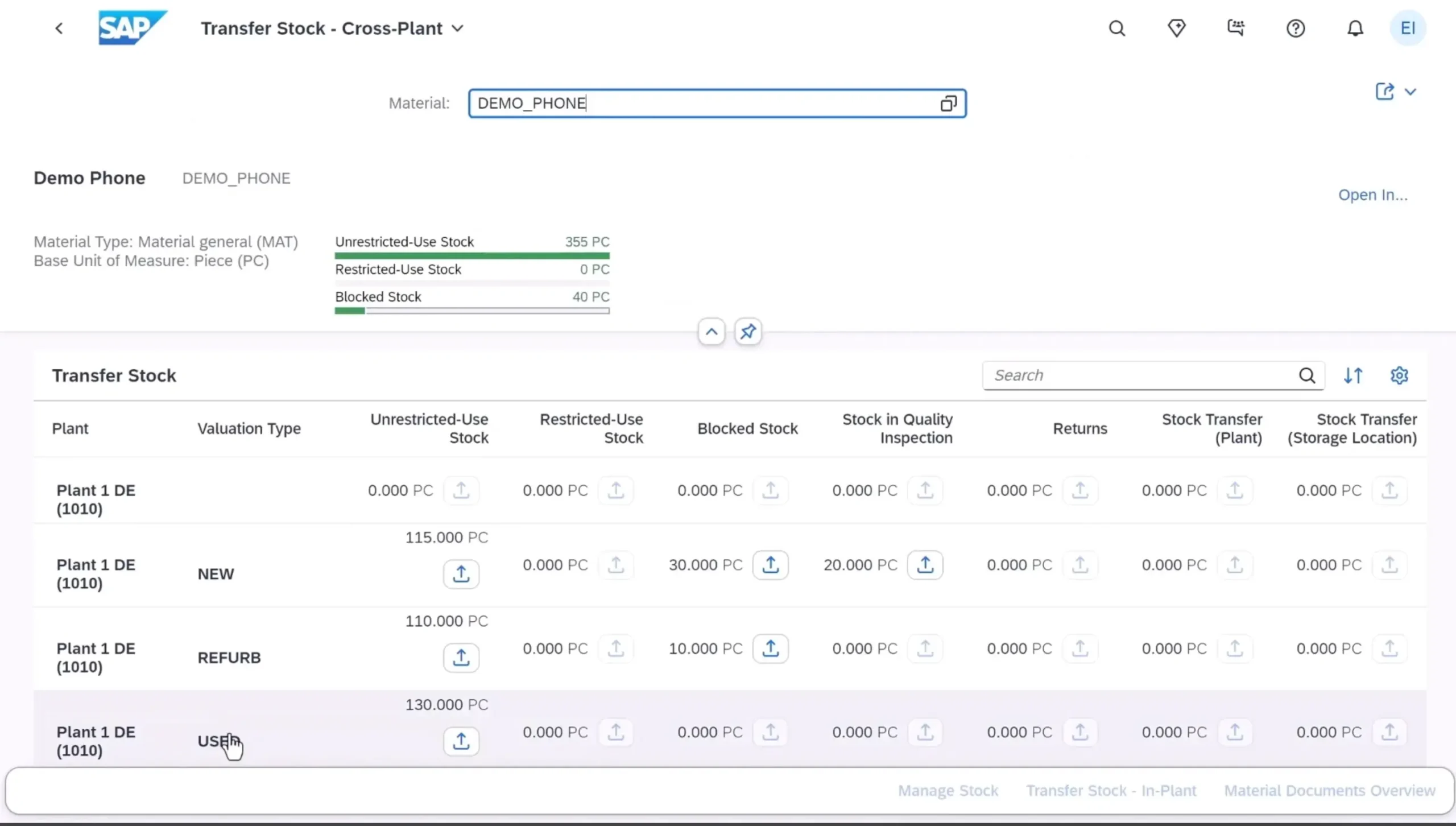
Task: Open value help for Material field
Action: click(x=948, y=104)
